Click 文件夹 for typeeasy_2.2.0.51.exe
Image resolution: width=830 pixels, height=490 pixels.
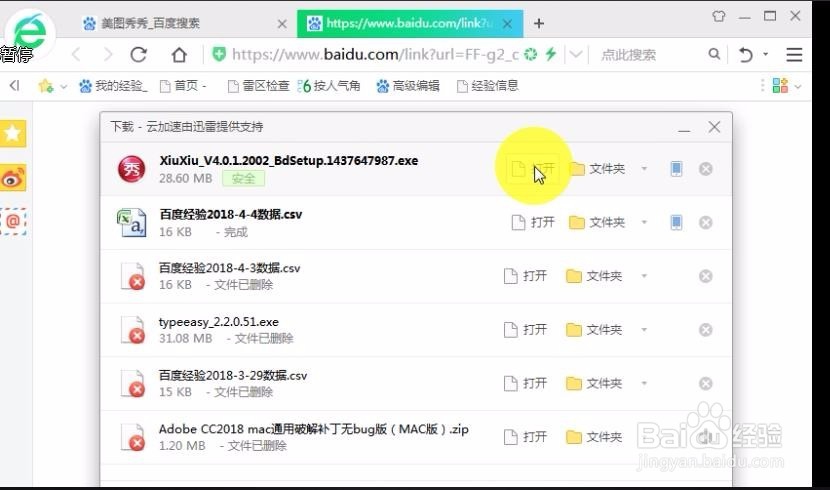594,330
